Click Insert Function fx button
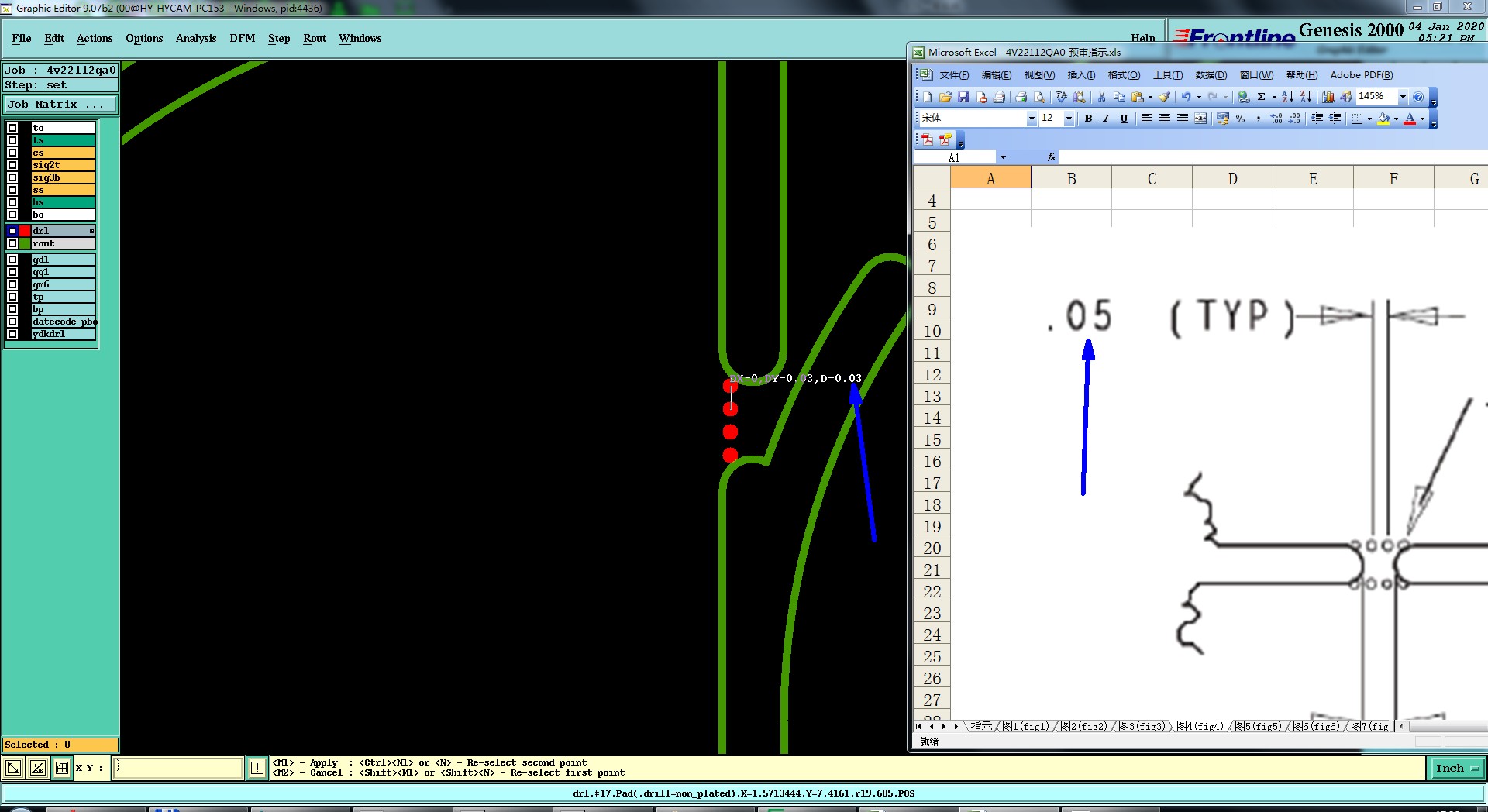 [1052, 157]
